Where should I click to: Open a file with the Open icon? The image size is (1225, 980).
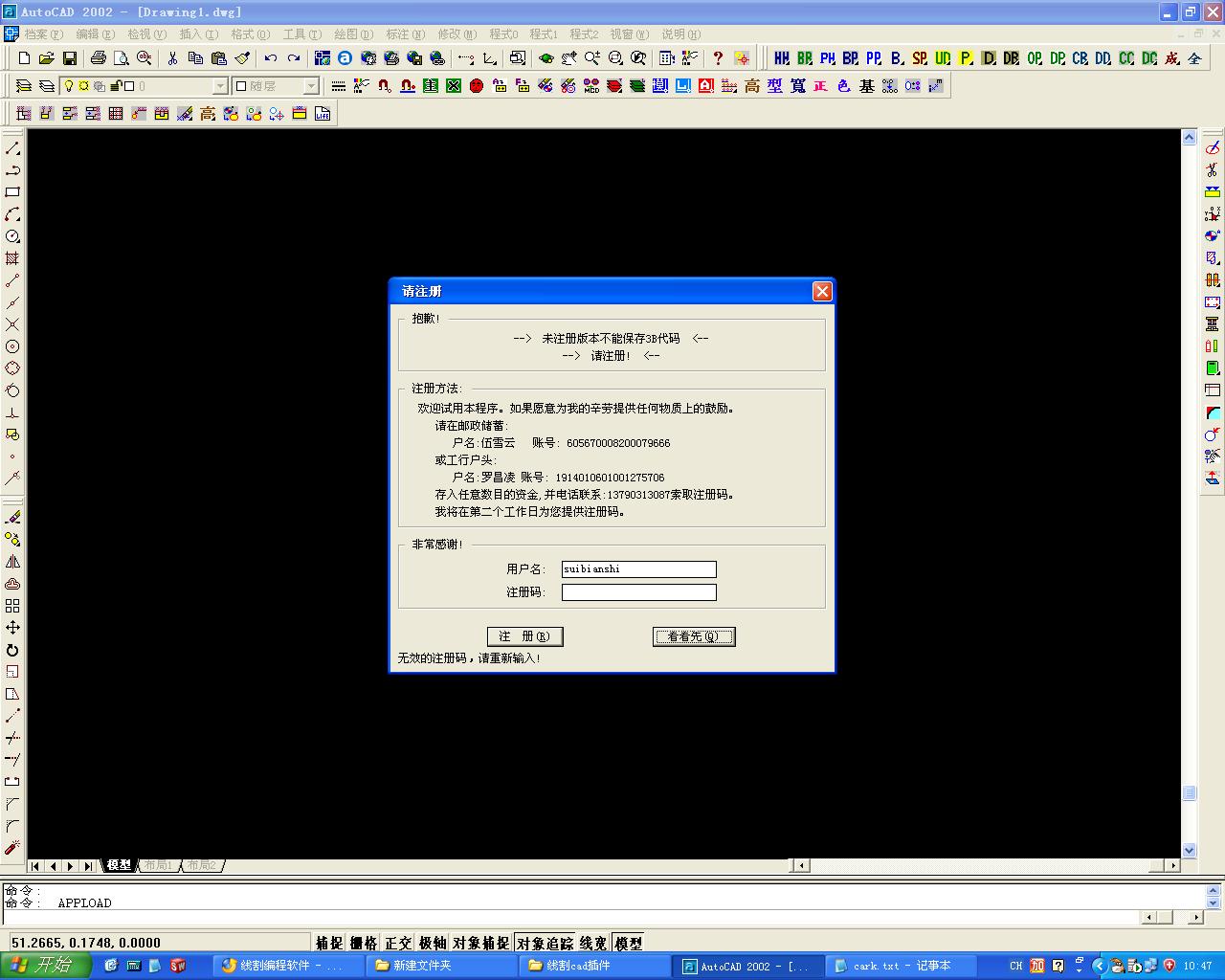tap(46, 58)
